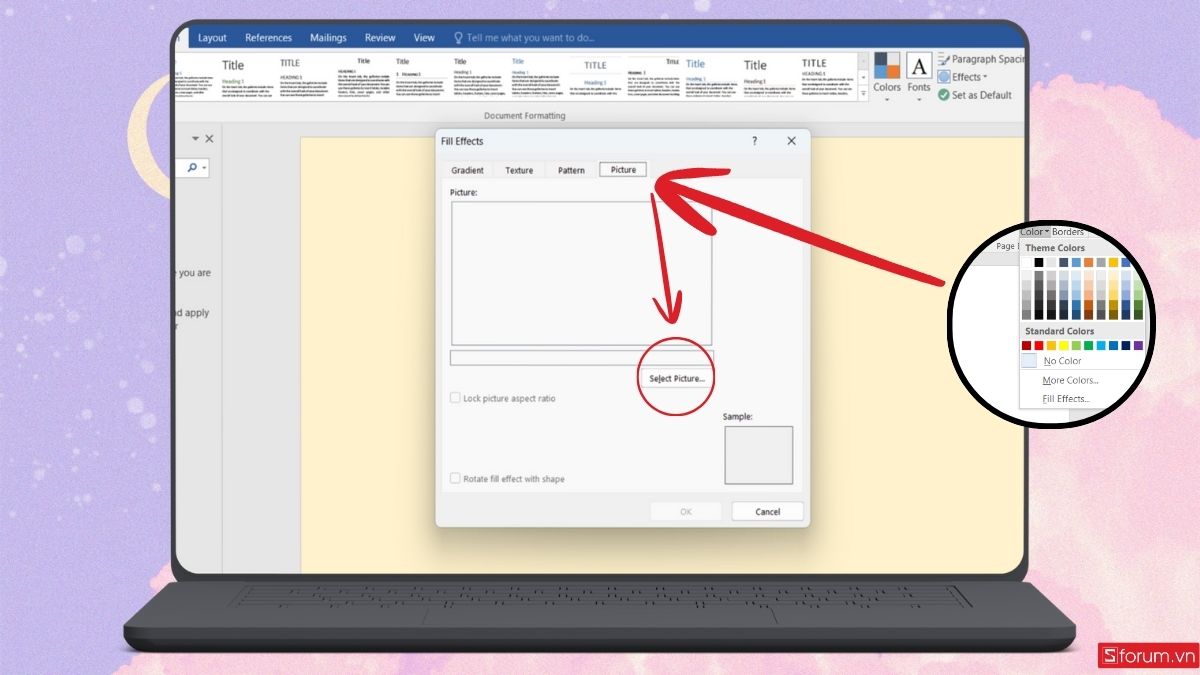Switch to the Pattern tab
1200x675 pixels.
pos(571,170)
